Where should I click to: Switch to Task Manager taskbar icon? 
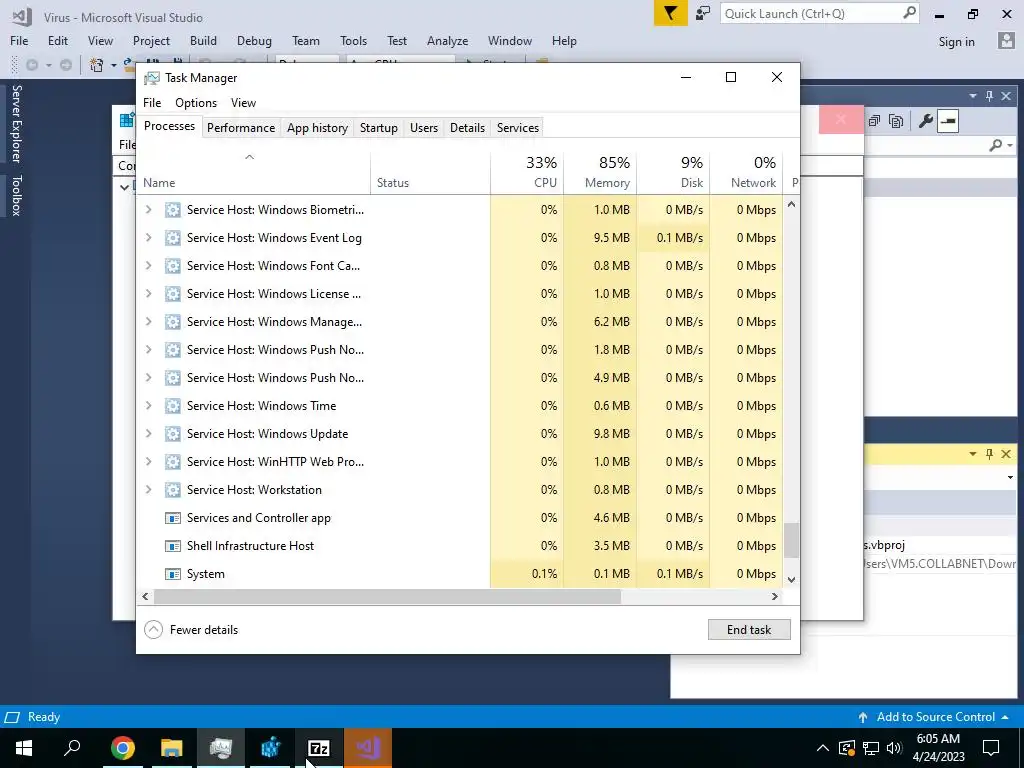click(221, 748)
